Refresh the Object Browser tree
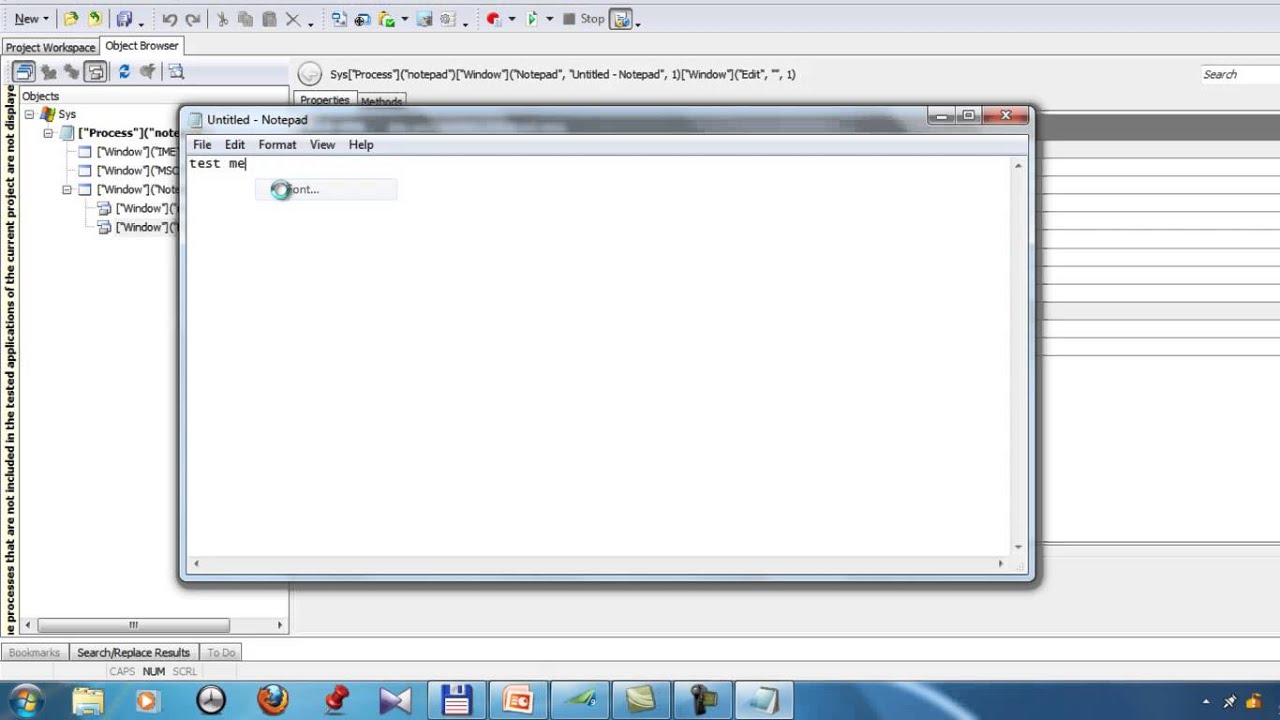This screenshot has height=720, width=1280. (x=124, y=72)
